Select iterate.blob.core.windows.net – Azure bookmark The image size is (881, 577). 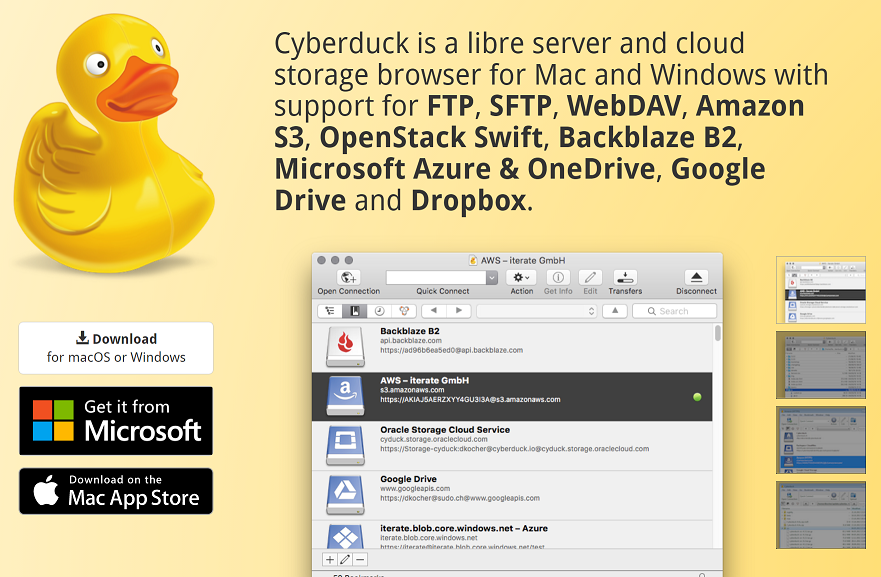pos(464,528)
